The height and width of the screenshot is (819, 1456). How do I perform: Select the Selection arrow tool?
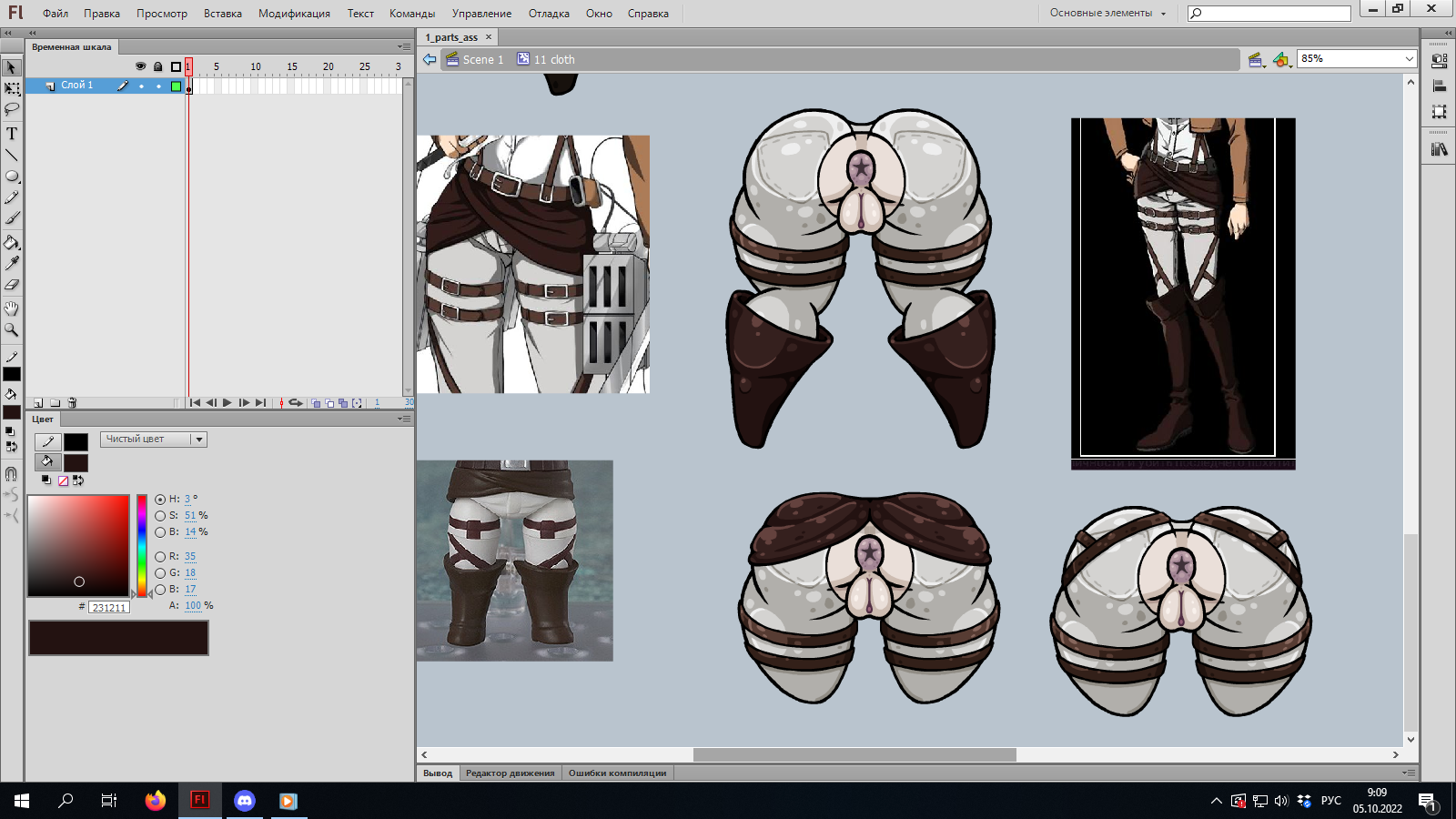12,67
